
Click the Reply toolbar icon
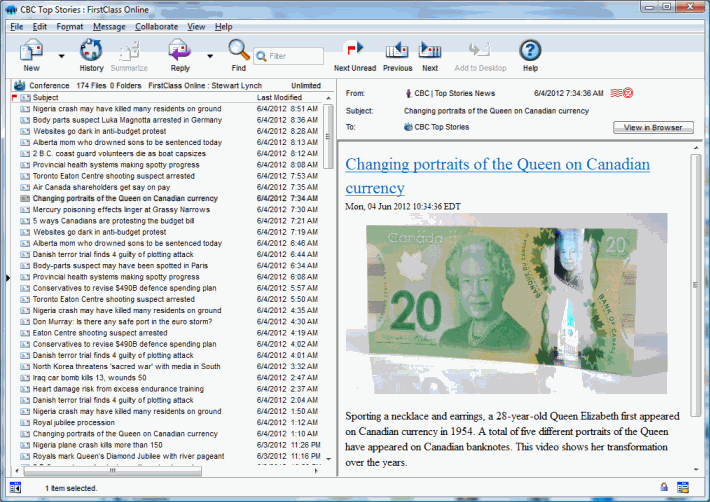point(180,50)
